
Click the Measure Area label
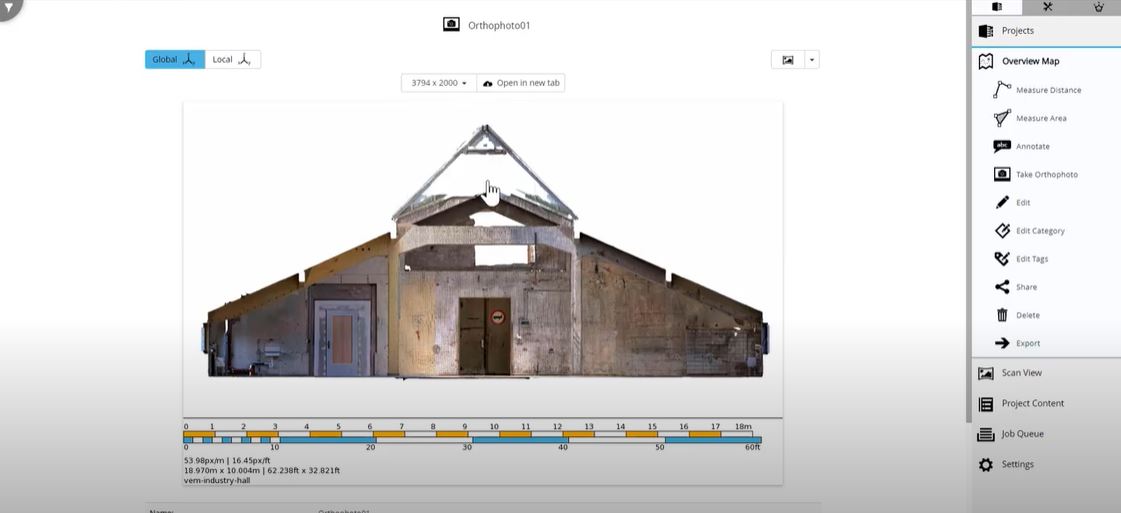click(x=1041, y=118)
